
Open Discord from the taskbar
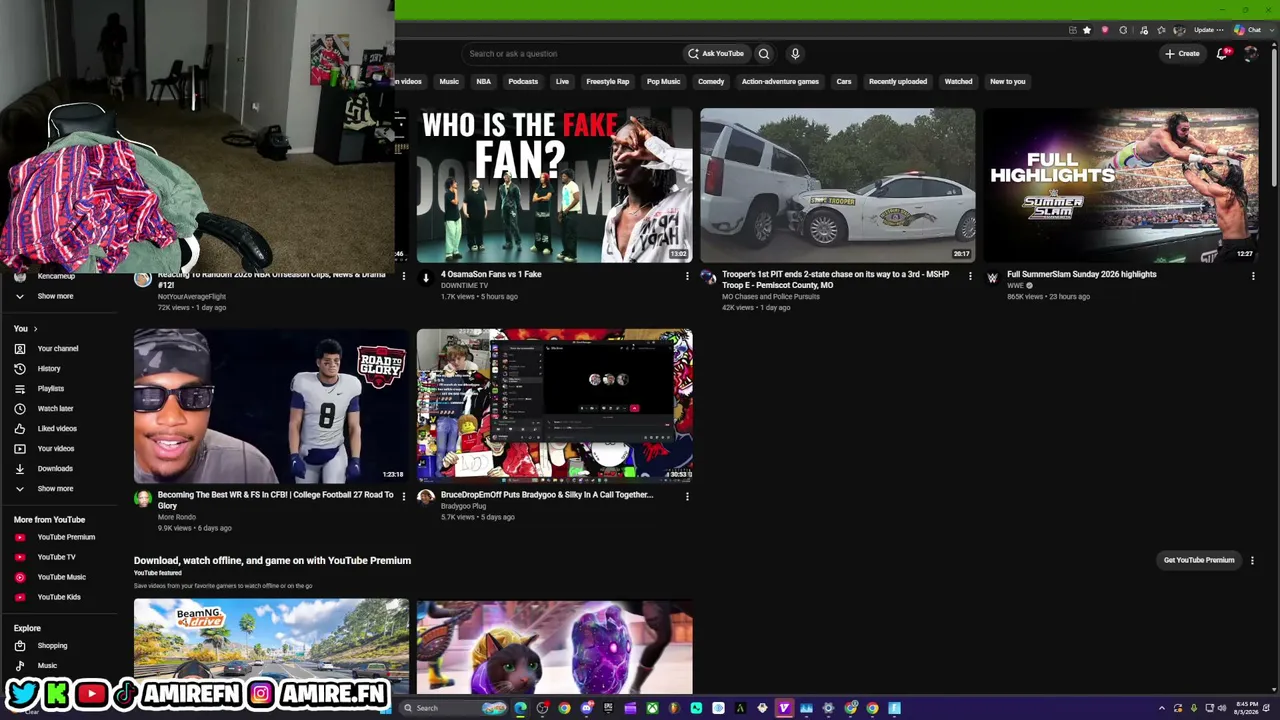587,709
